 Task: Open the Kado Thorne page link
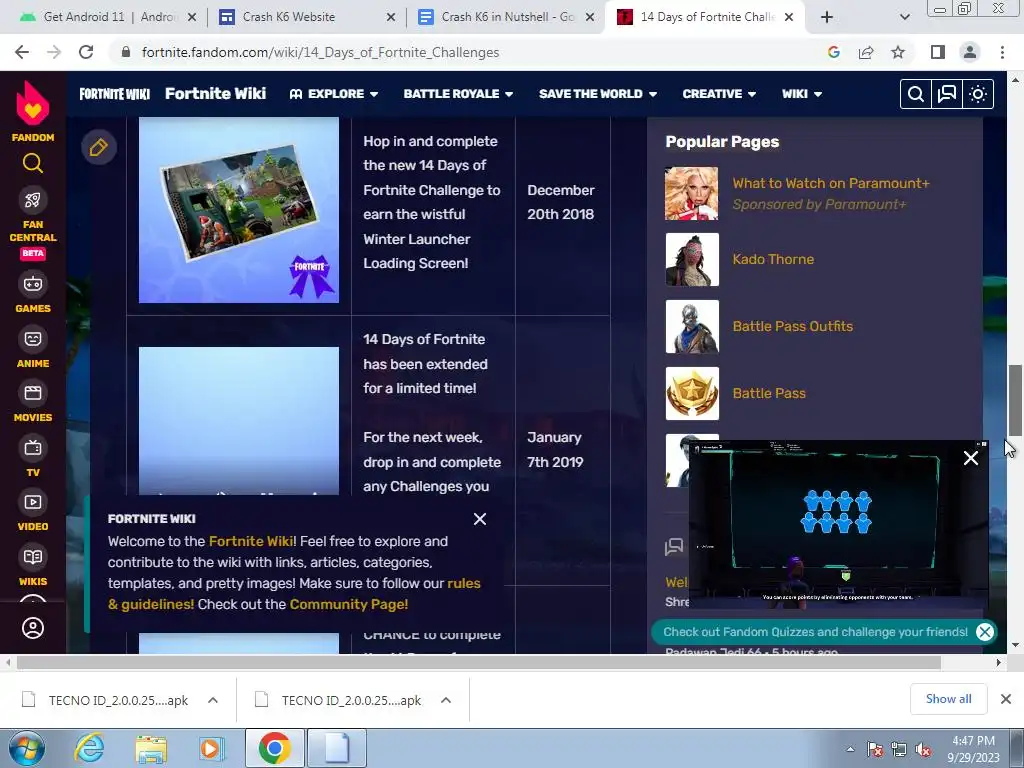coord(773,259)
